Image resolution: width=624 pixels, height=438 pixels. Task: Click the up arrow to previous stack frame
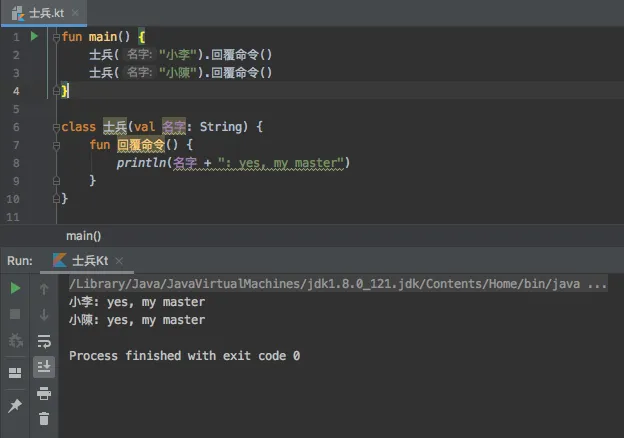click(44, 289)
